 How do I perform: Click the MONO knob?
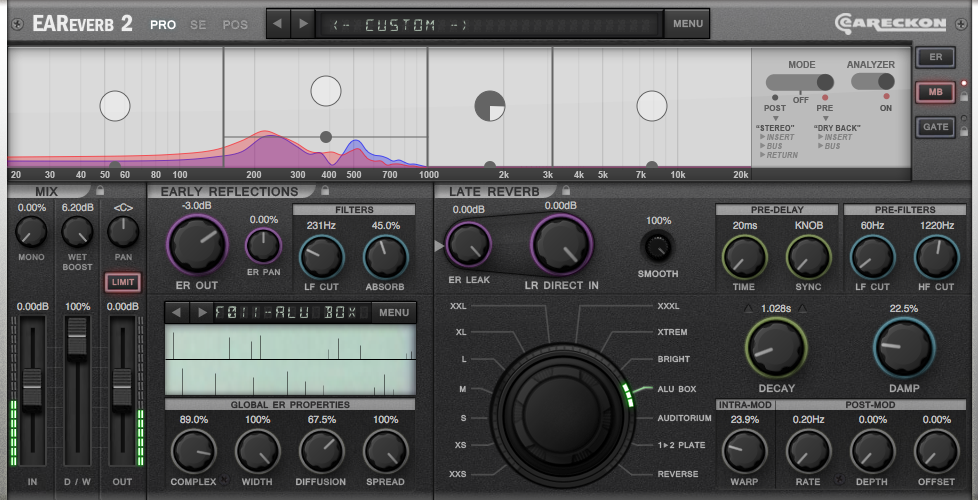click(x=31, y=232)
